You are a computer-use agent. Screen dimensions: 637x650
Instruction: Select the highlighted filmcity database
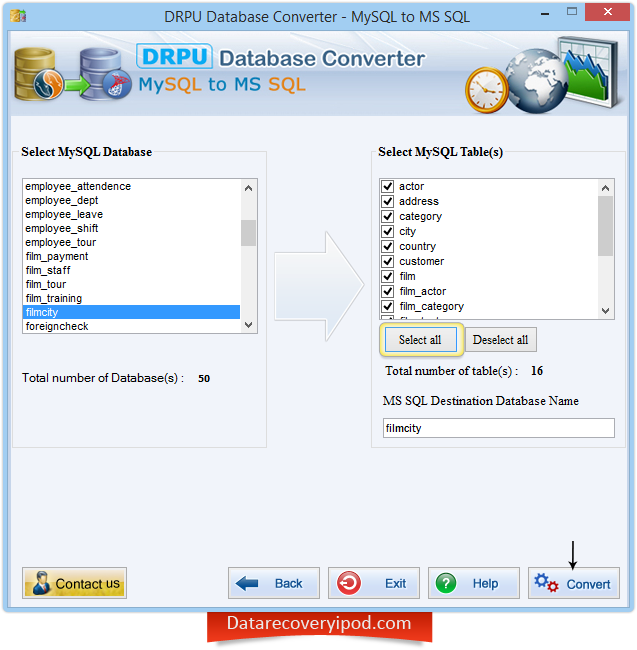pyautogui.click(x=132, y=313)
